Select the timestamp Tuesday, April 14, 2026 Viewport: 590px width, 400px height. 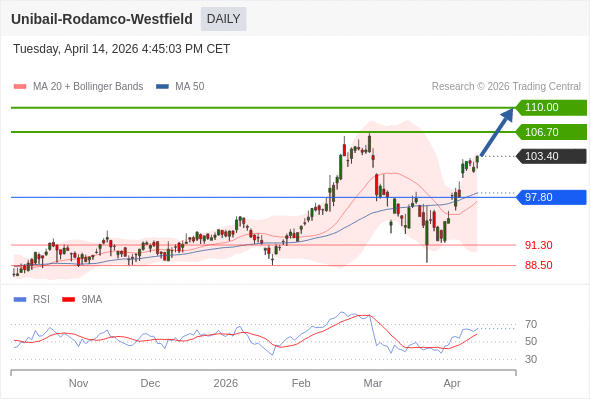(122, 49)
